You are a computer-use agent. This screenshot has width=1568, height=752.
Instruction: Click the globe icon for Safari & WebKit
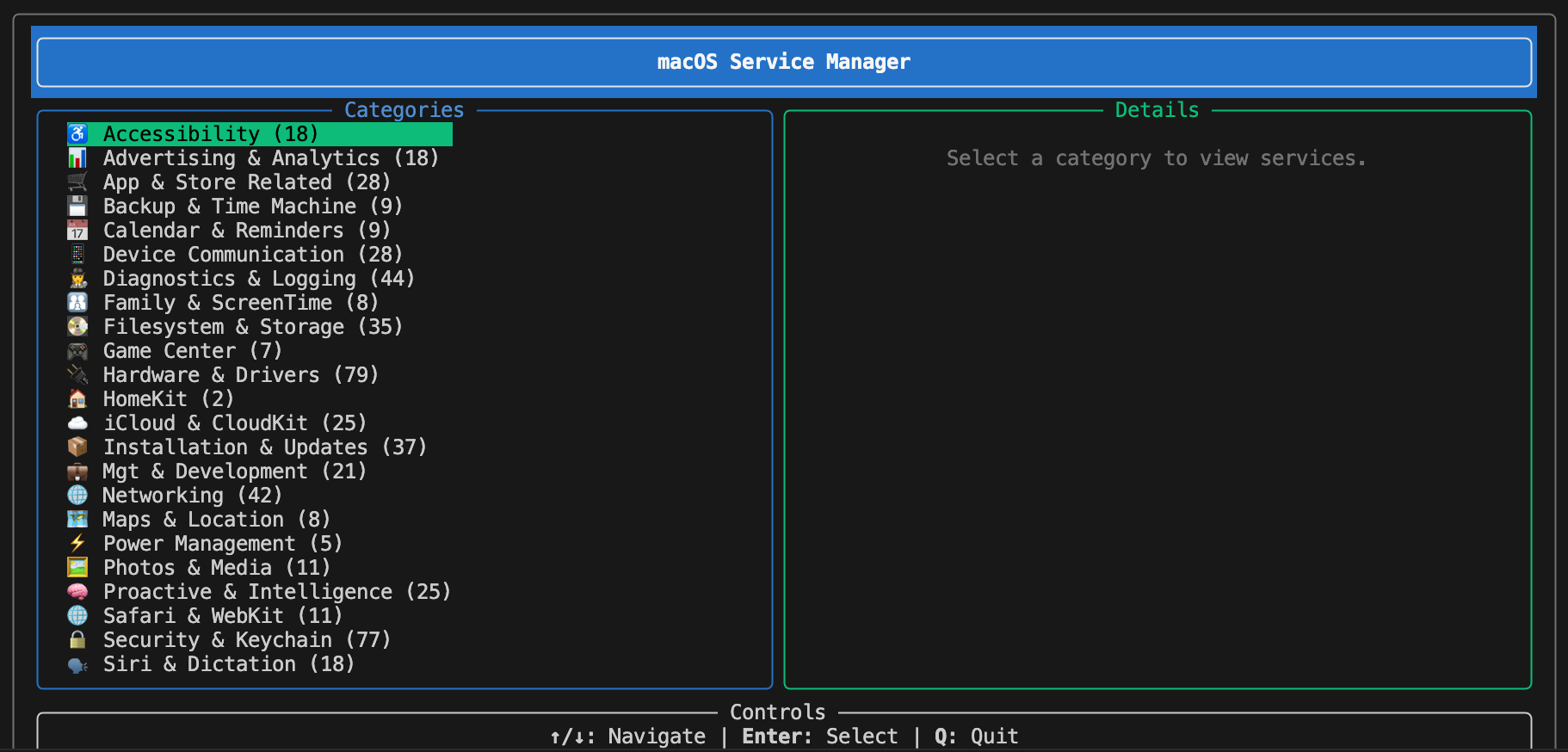point(77,615)
